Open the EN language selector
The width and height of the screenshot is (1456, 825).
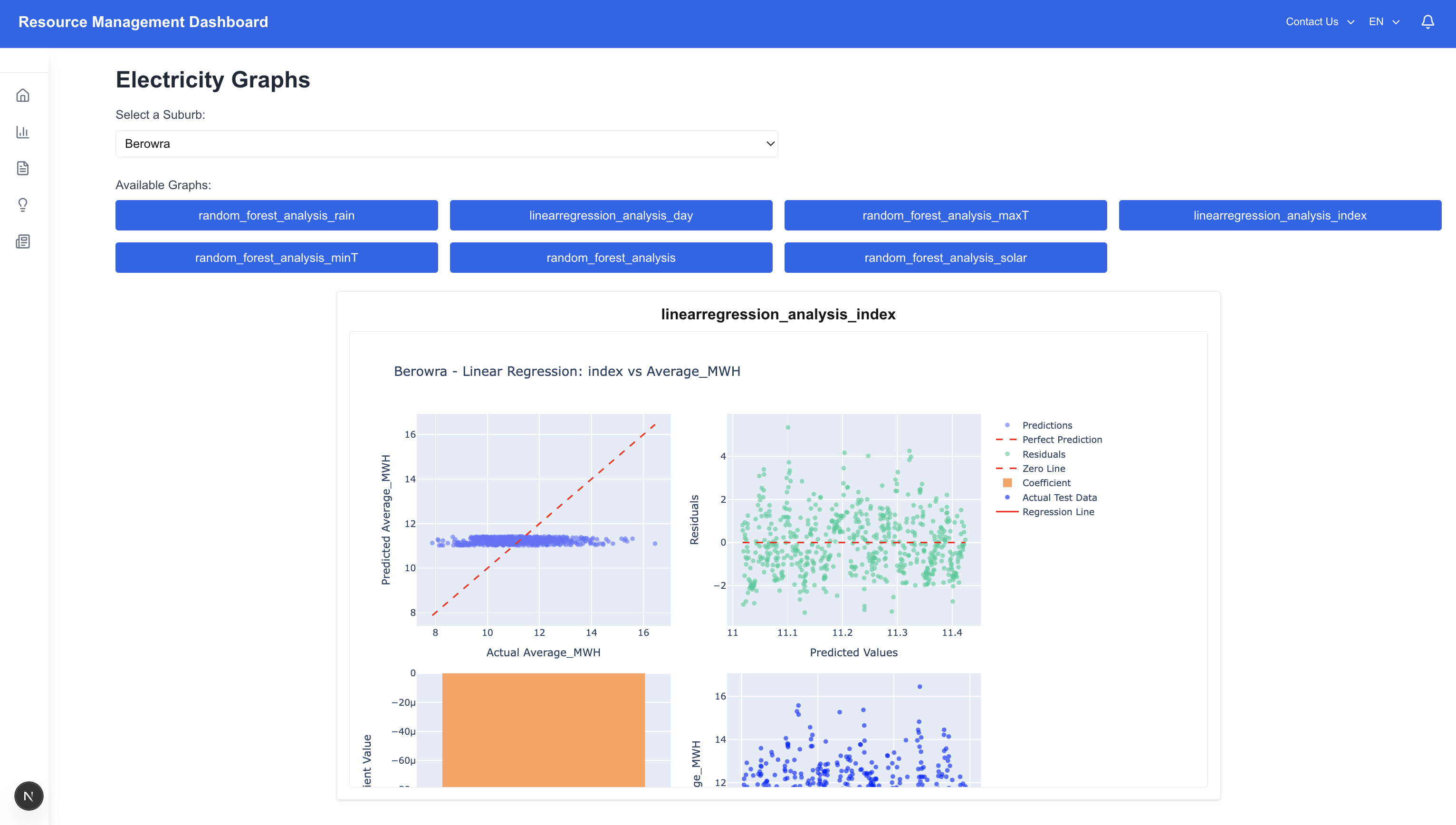click(x=1383, y=21)
